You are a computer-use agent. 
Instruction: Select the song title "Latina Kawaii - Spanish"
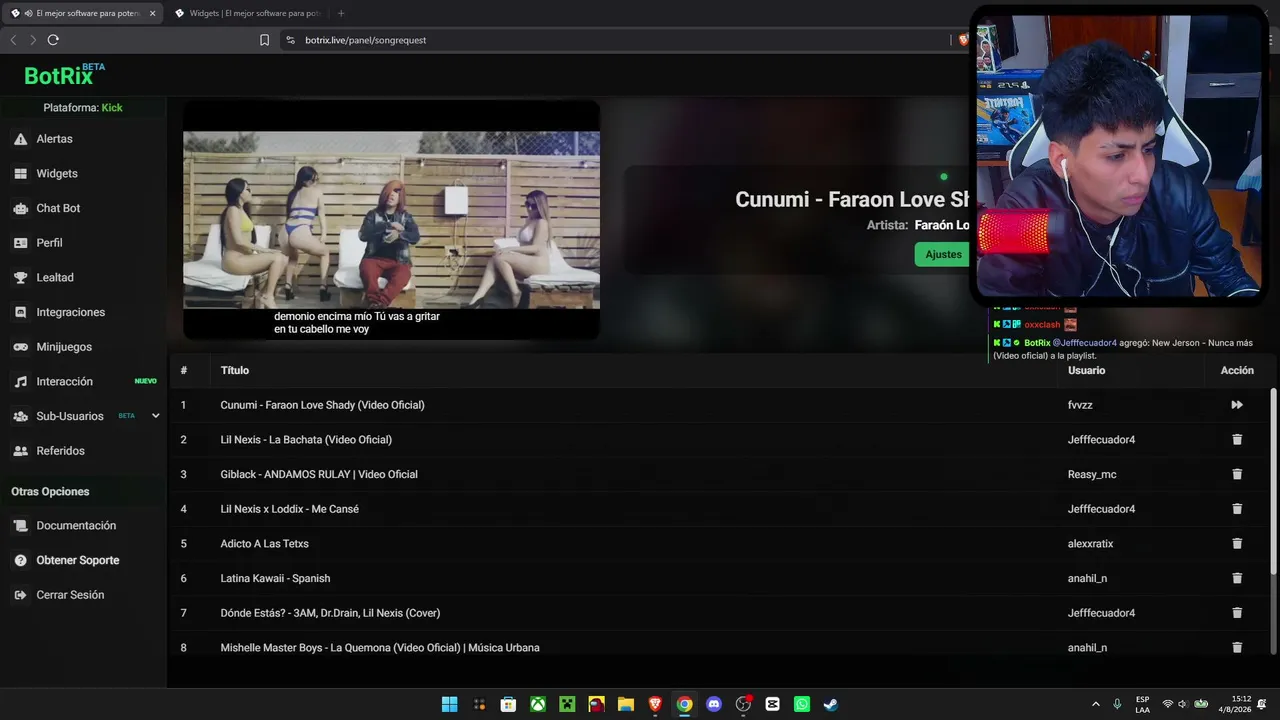click(x=275, y=578)
